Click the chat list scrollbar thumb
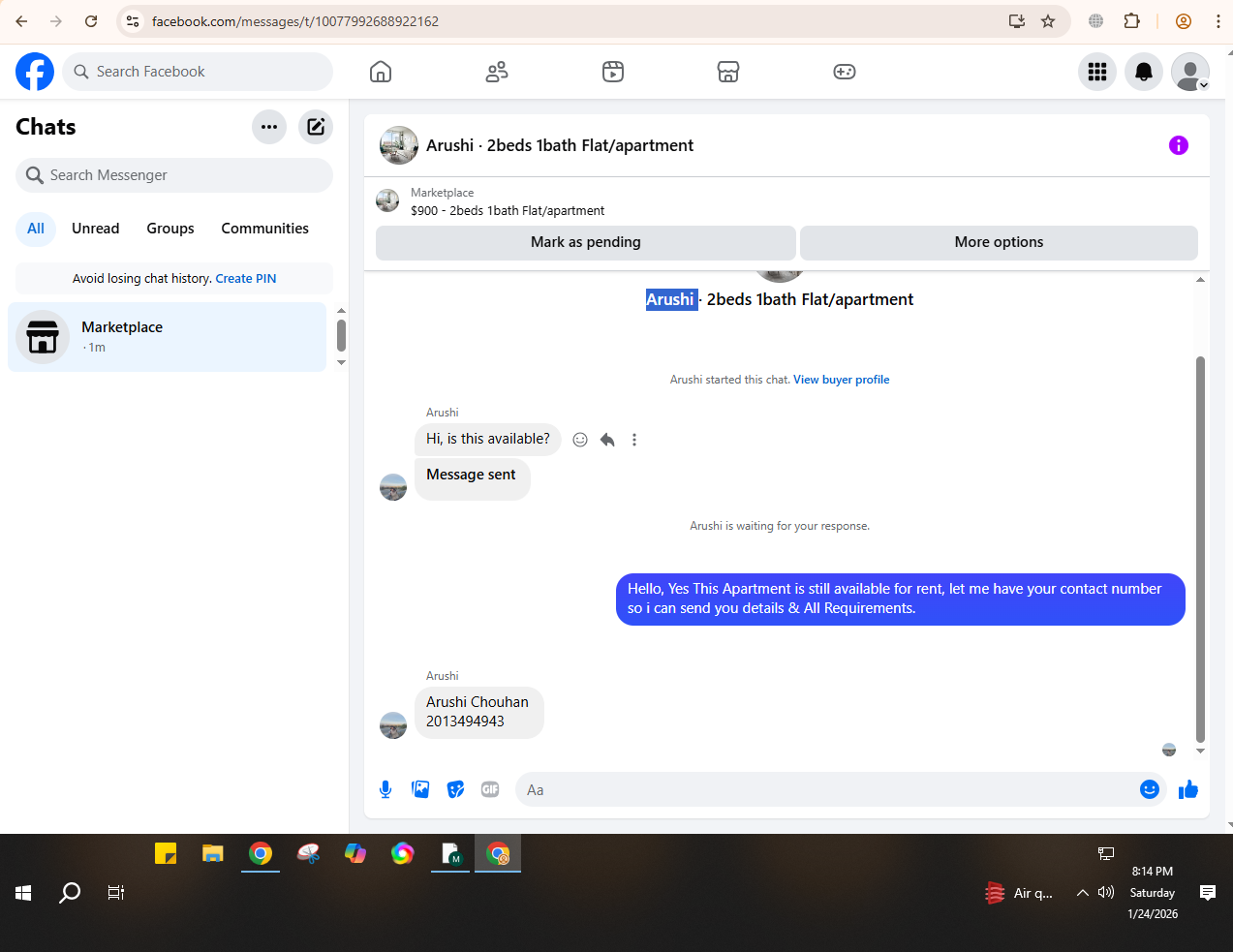The width and height of the screenshot is (1233, 952). pyautogui.click(x=341, y=336)
